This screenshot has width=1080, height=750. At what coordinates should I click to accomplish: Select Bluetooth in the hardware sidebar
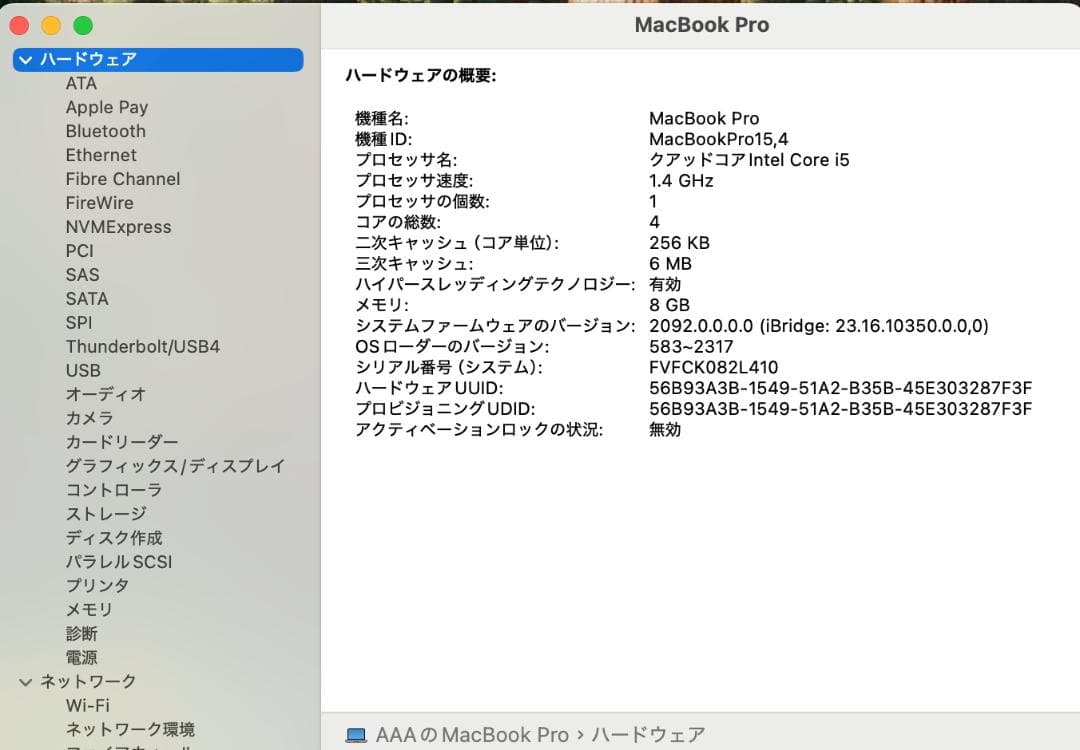point(105,131)
